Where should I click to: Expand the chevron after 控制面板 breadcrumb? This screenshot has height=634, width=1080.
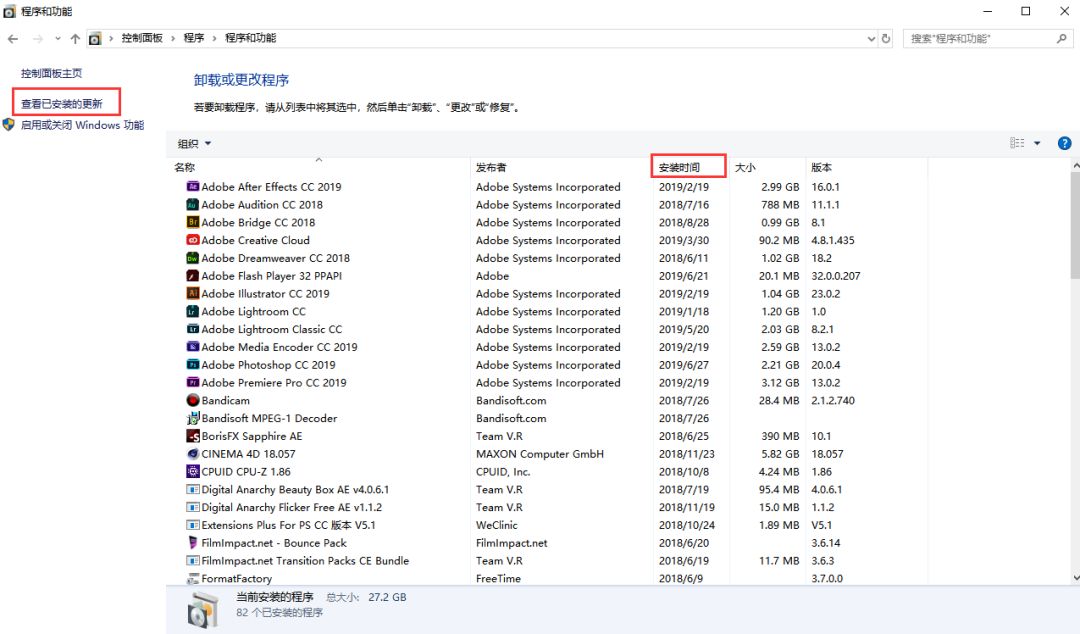click(173, 39)
